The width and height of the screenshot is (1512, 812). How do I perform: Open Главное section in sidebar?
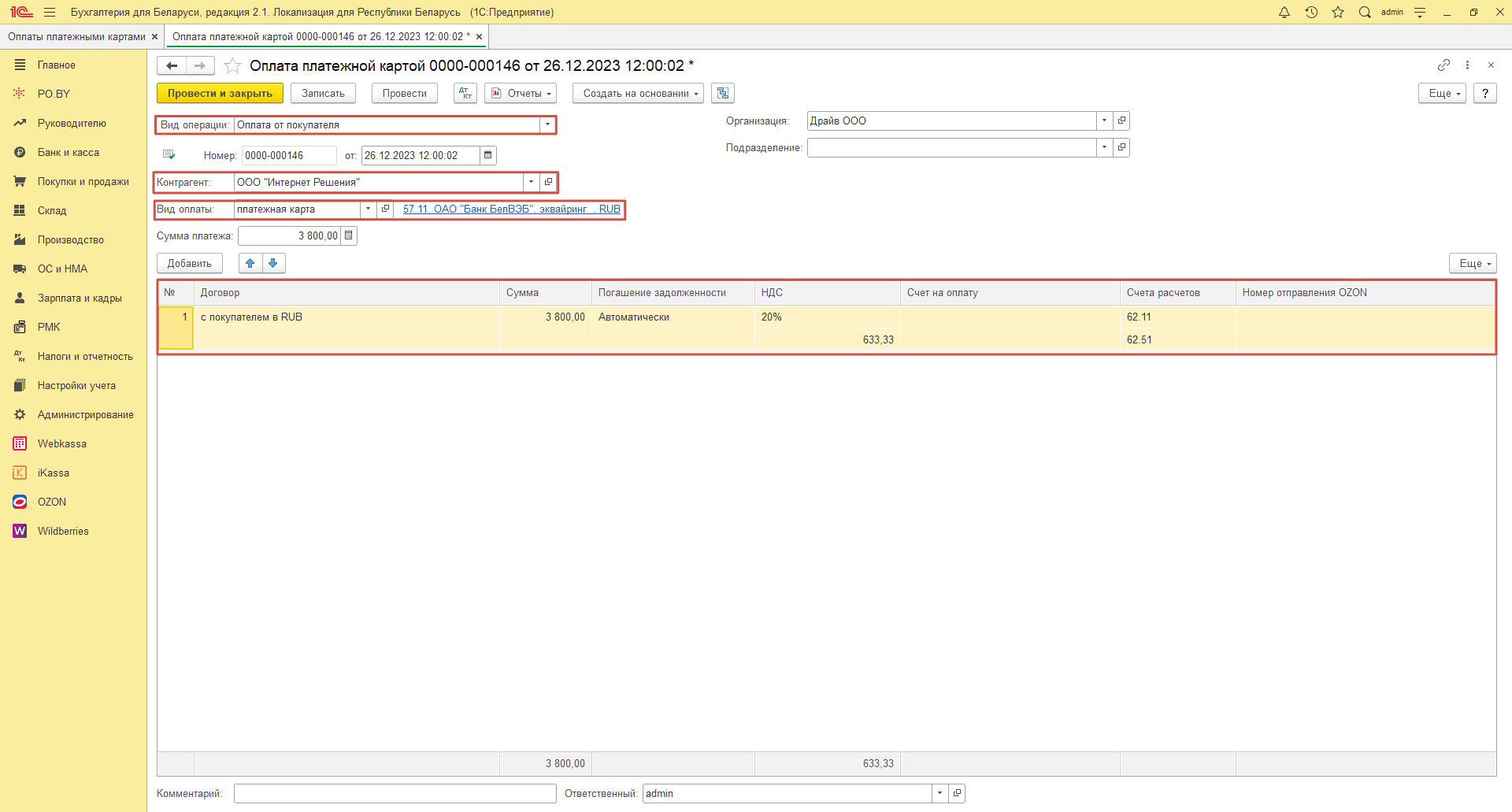(x=57, y=65)
